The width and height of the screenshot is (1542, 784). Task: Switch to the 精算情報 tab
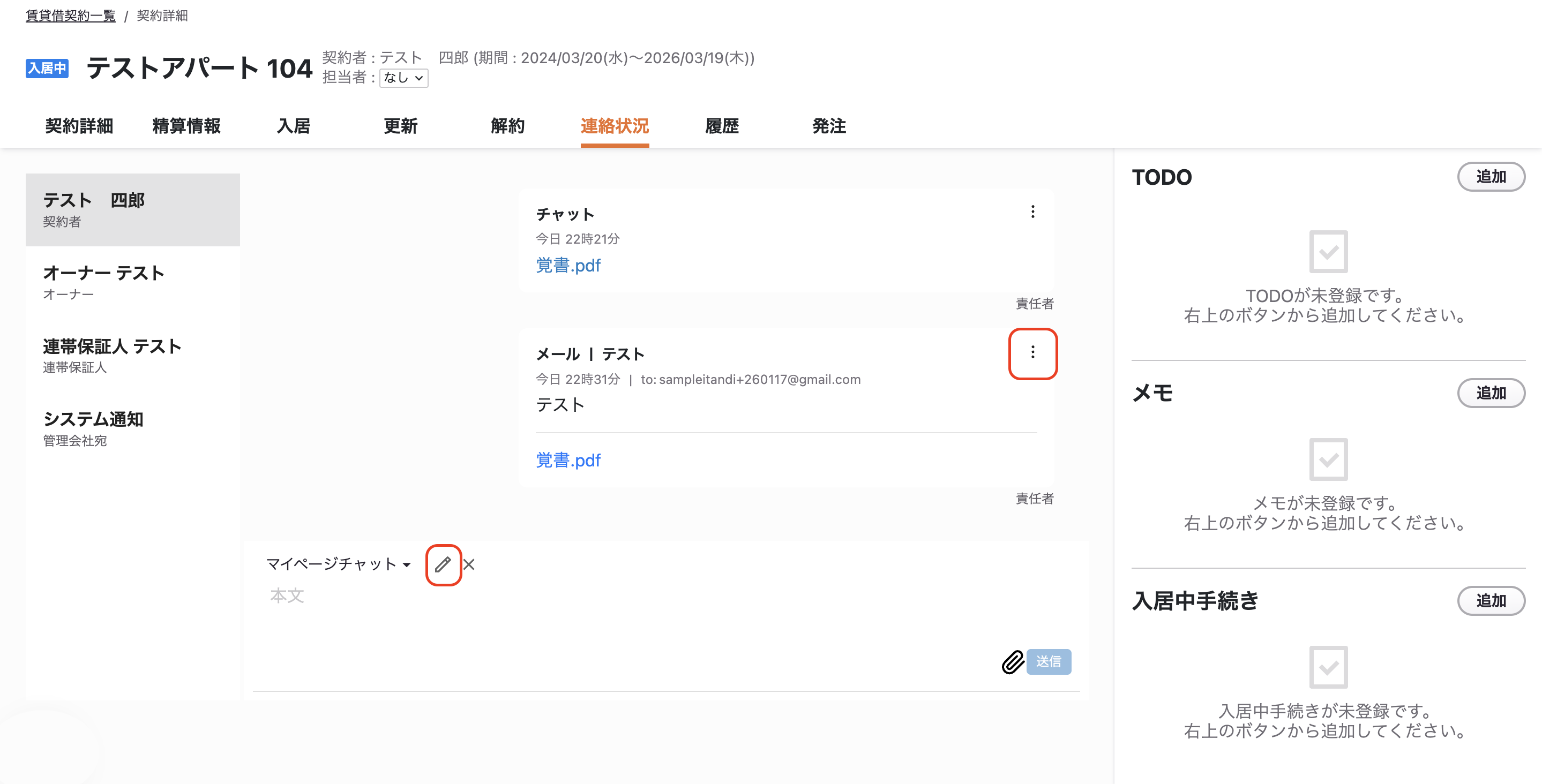(186, 126)
